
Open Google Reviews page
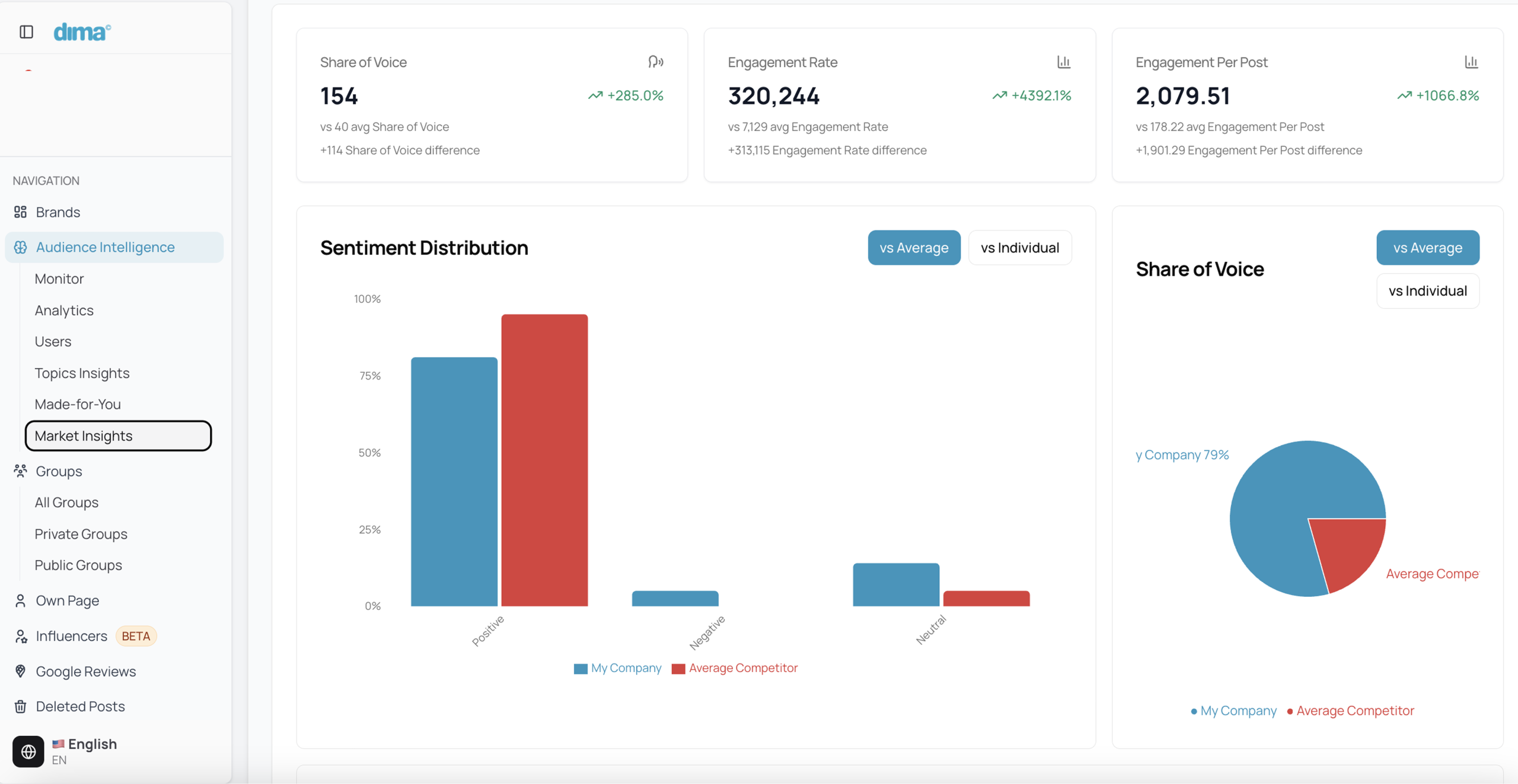pyautogui.click(x=85, y=671)
